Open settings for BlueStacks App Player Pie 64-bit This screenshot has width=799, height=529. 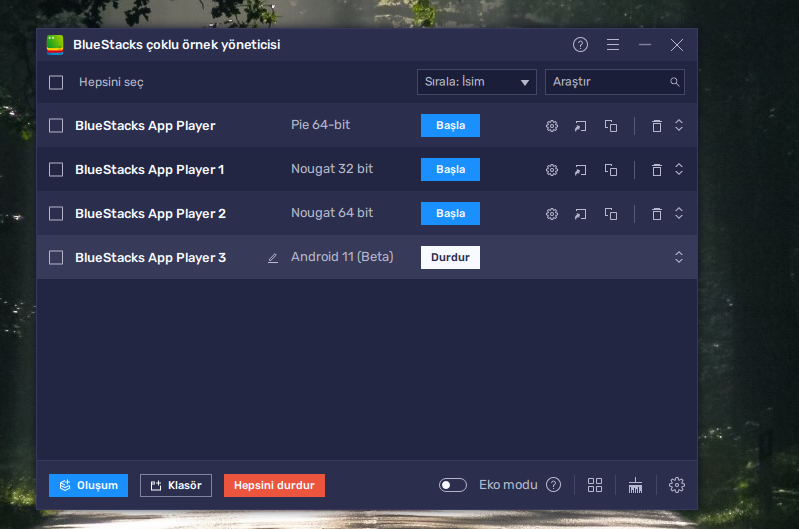point(552,126)
